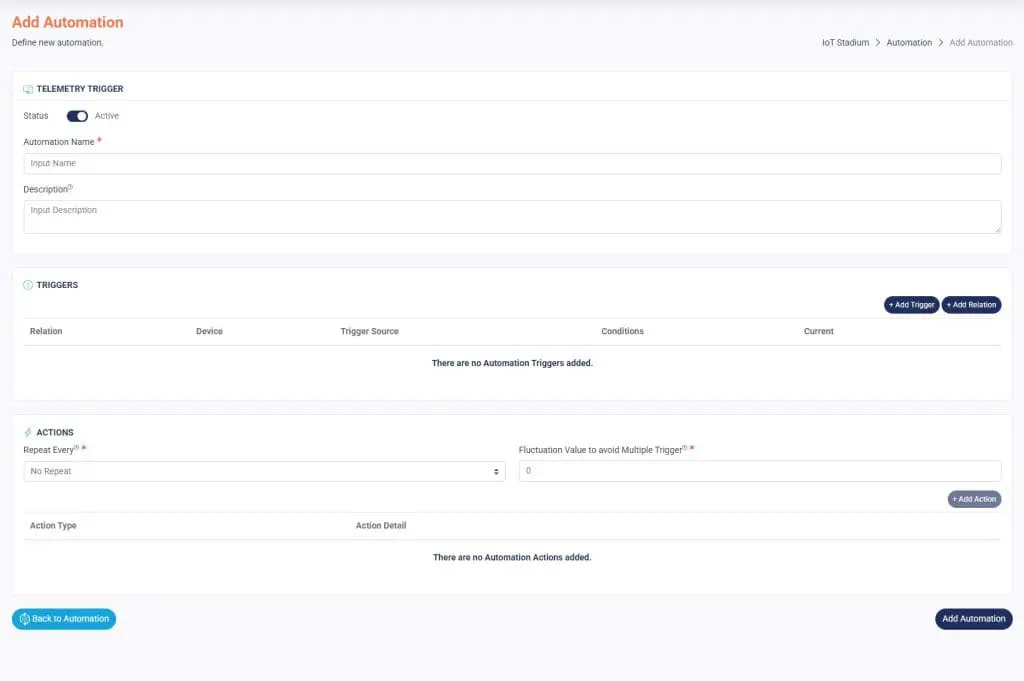Open the Repeat Every dropdown
1024x681 pixels.
coord(264,471)
